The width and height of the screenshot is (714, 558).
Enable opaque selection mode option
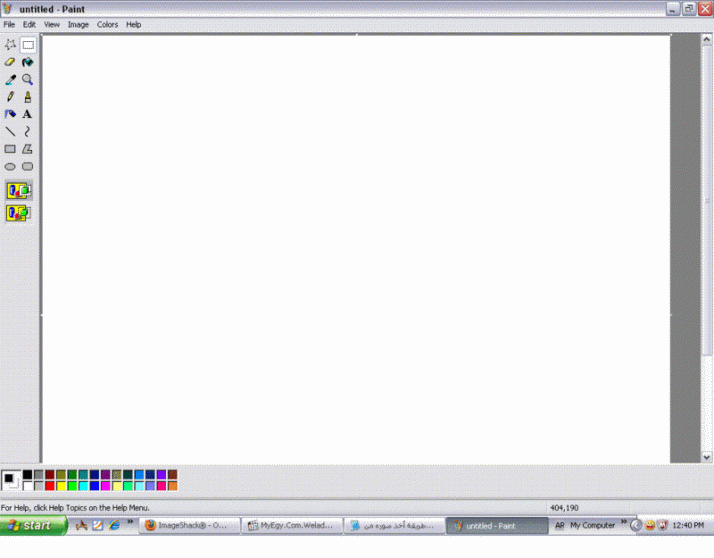click(19, 190)
